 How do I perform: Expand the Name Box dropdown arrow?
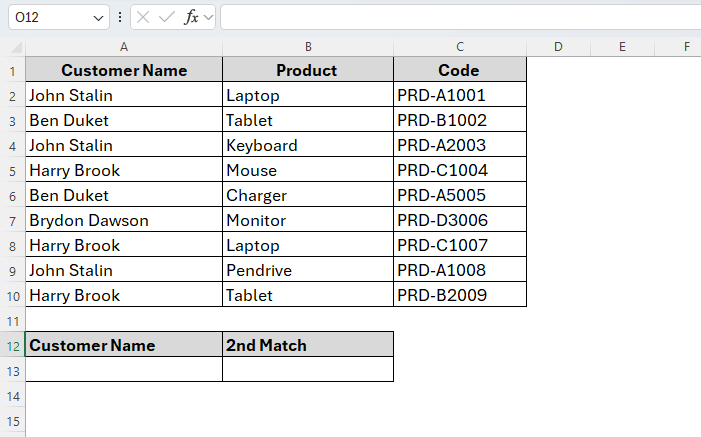(x=98, y=18)
